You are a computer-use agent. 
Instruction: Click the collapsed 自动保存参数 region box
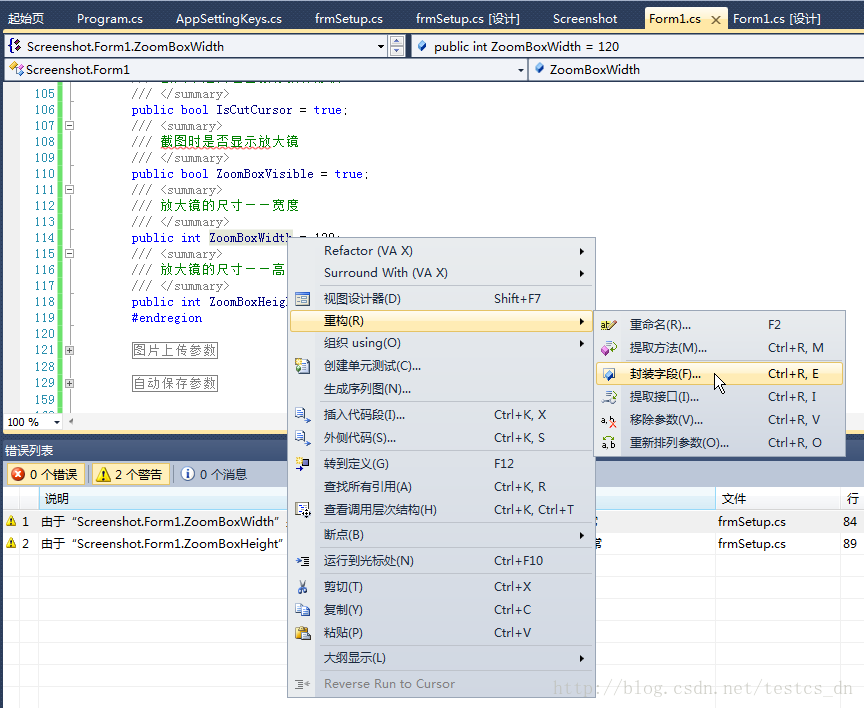tap(175, 383)
